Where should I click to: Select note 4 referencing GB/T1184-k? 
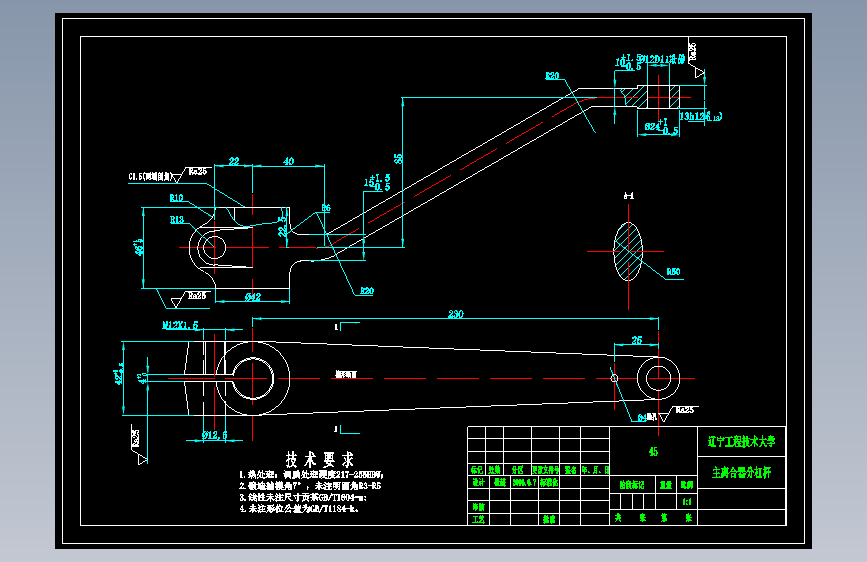tap(299, 508)
